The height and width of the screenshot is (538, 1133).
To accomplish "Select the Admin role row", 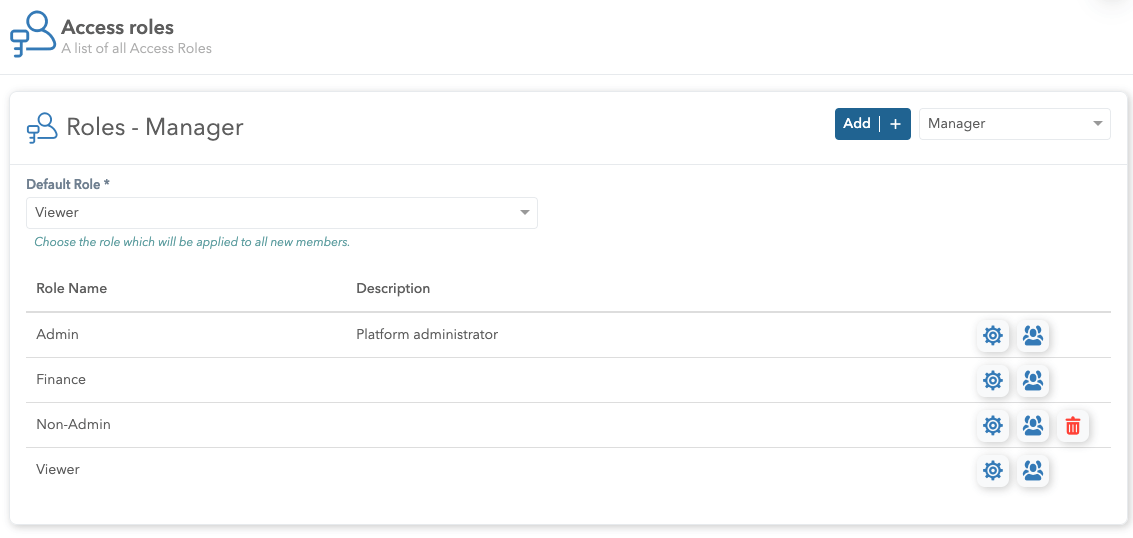I will click(x=57, y=335).
